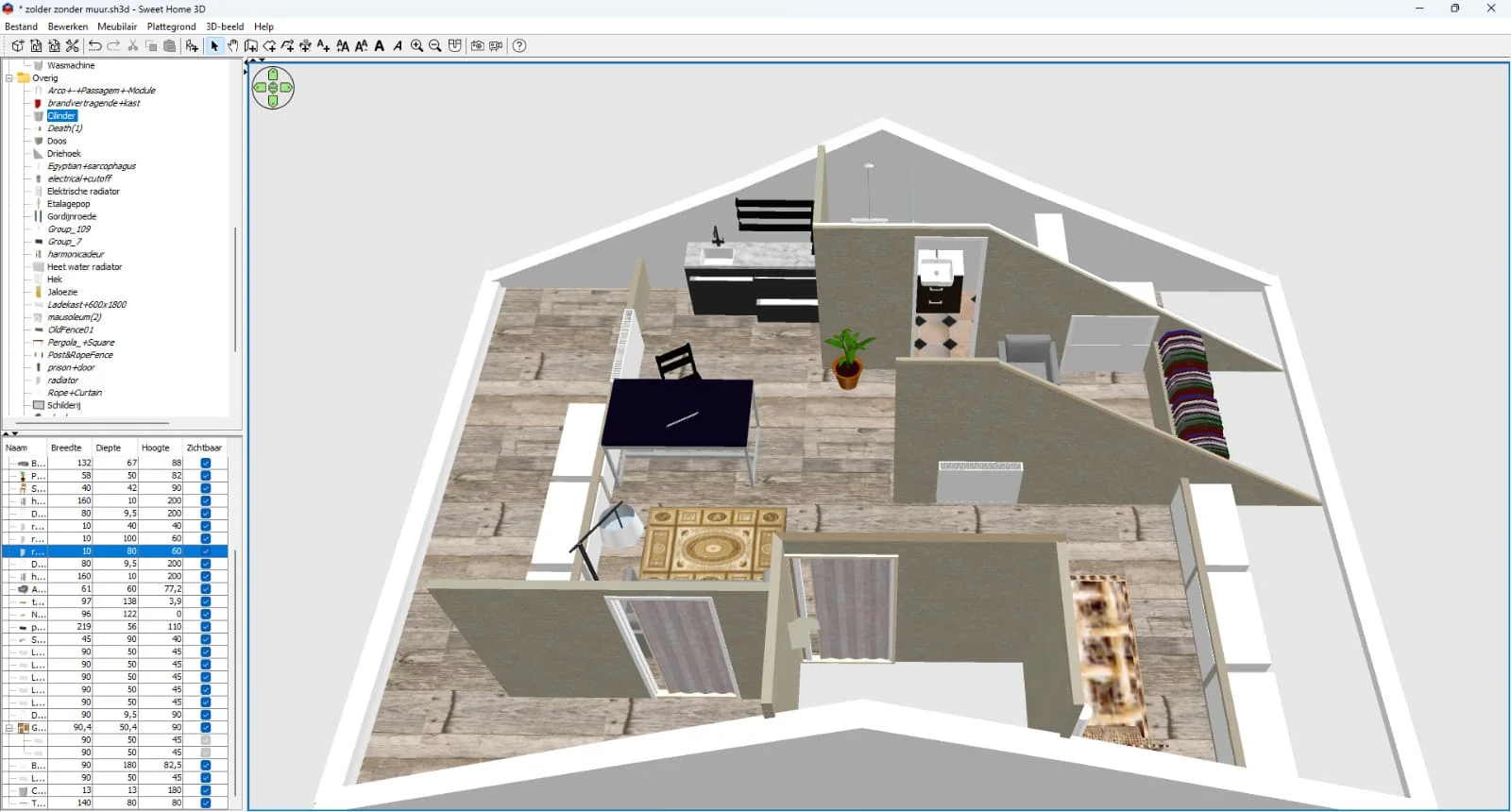Choose the create rooms tool
Screen dimensions: 1511x812
[x=269, y=46]
